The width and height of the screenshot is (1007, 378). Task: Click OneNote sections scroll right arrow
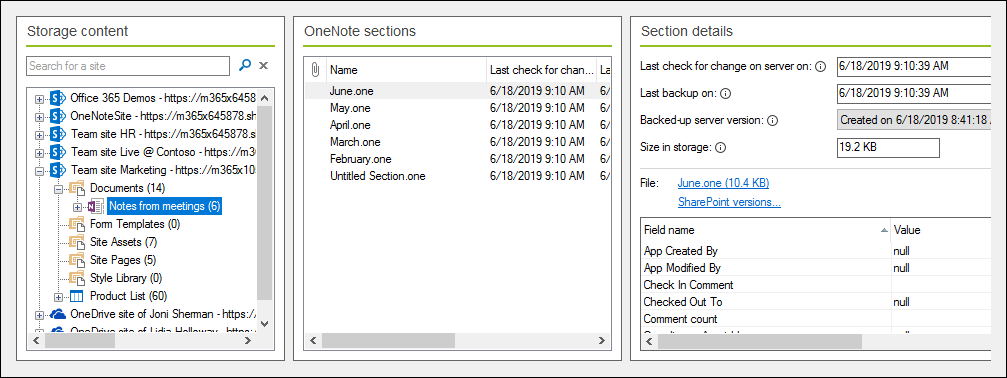(602, 340)
